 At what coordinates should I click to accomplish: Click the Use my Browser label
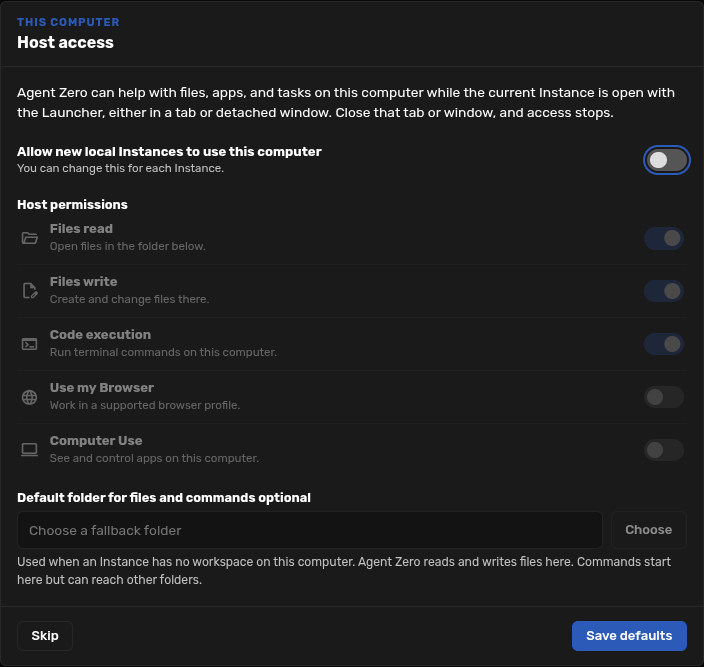point(102,388)
